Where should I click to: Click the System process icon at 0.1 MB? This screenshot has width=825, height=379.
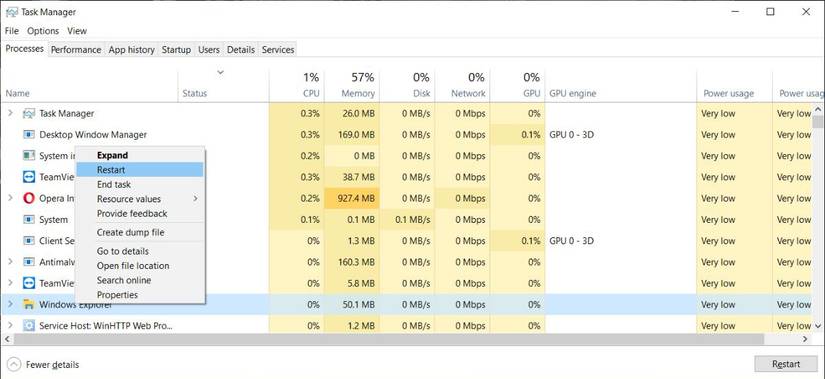[x=29, y=220]
